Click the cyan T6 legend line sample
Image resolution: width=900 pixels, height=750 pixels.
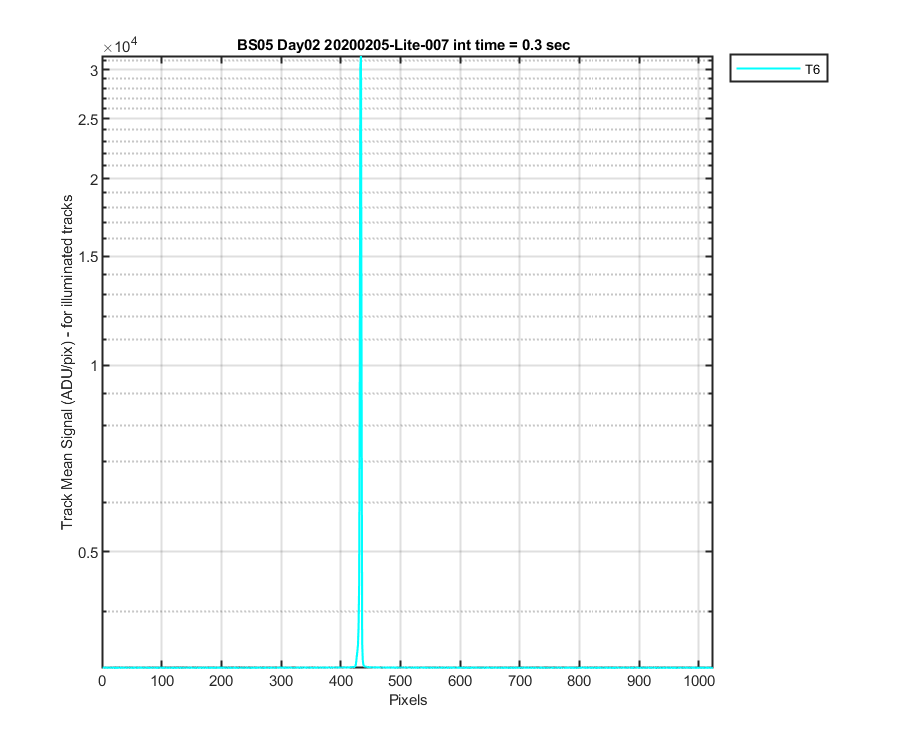click(x=768, y=69)
